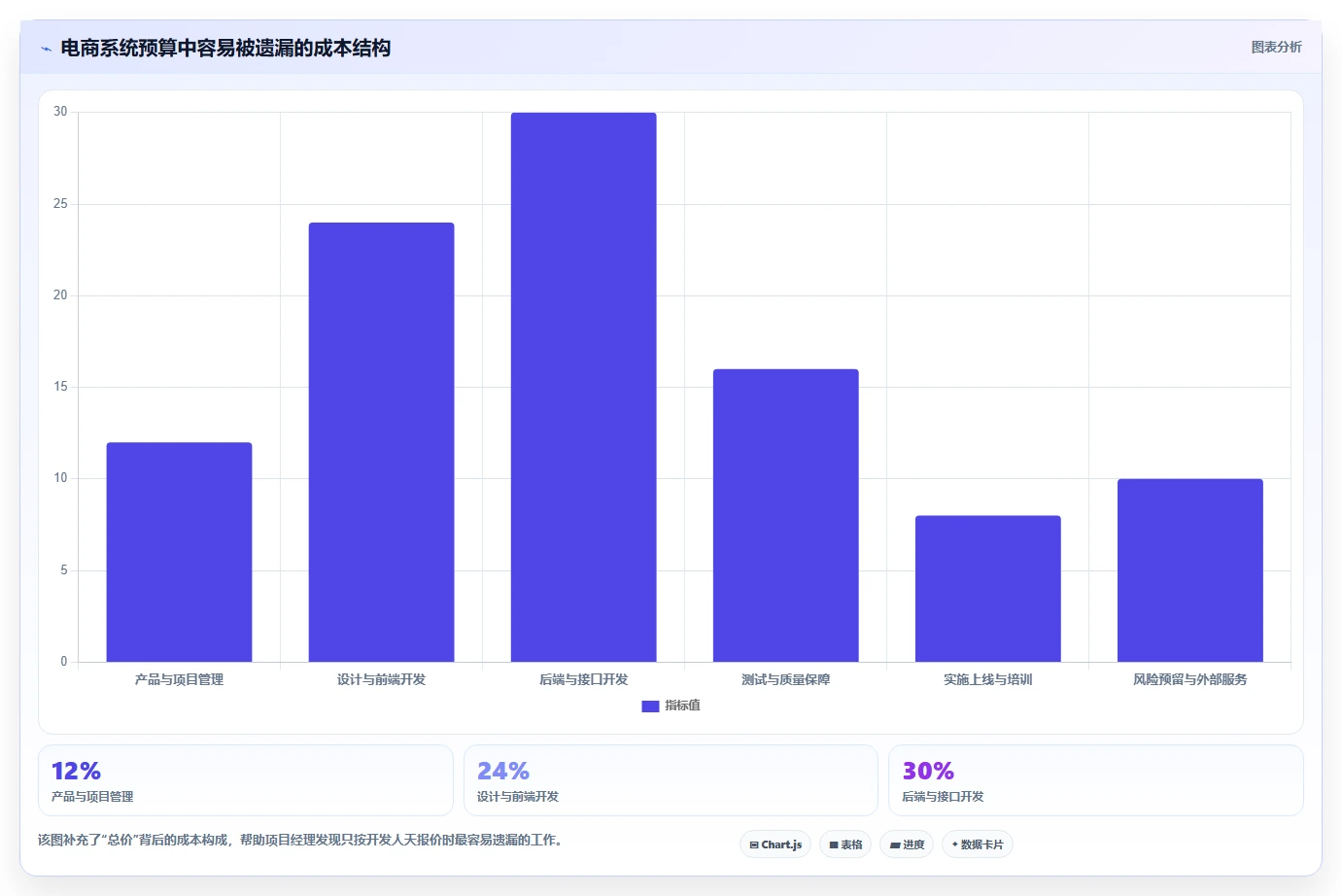Click the 设计与前端开发 x-axis label

(381, 679)
